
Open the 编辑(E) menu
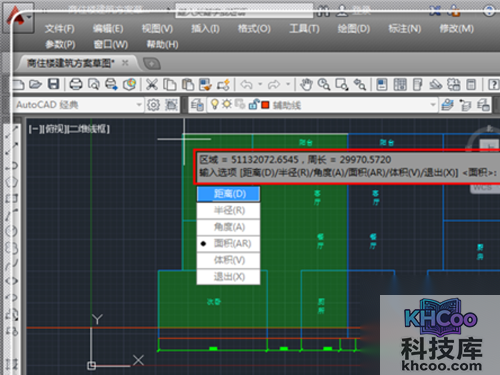(x=108, y=29)
